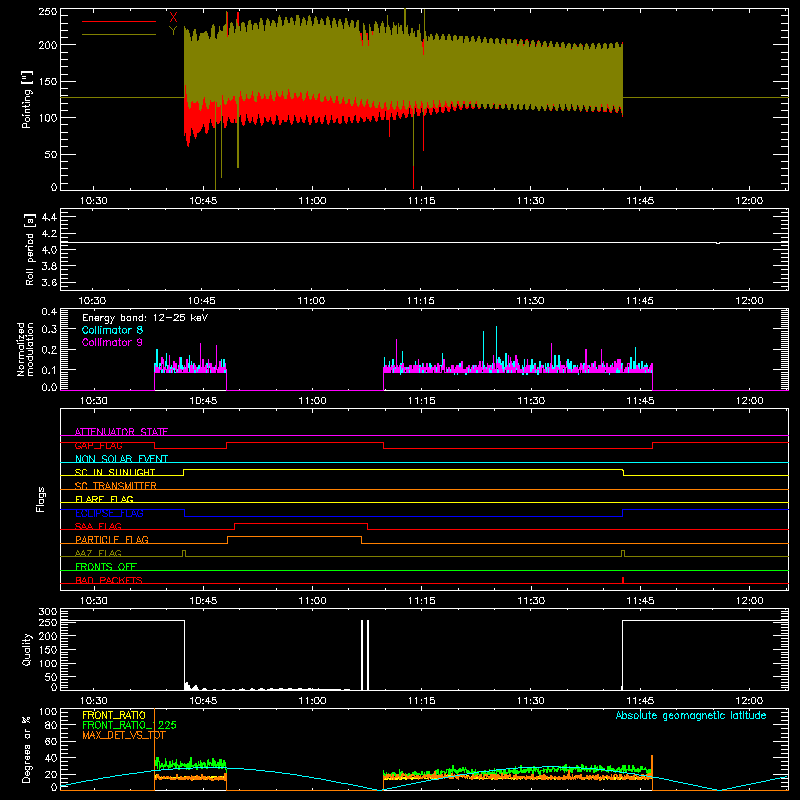
Task: Click the 12:00 tick label under Pointing plot
Action: [749, 201]
